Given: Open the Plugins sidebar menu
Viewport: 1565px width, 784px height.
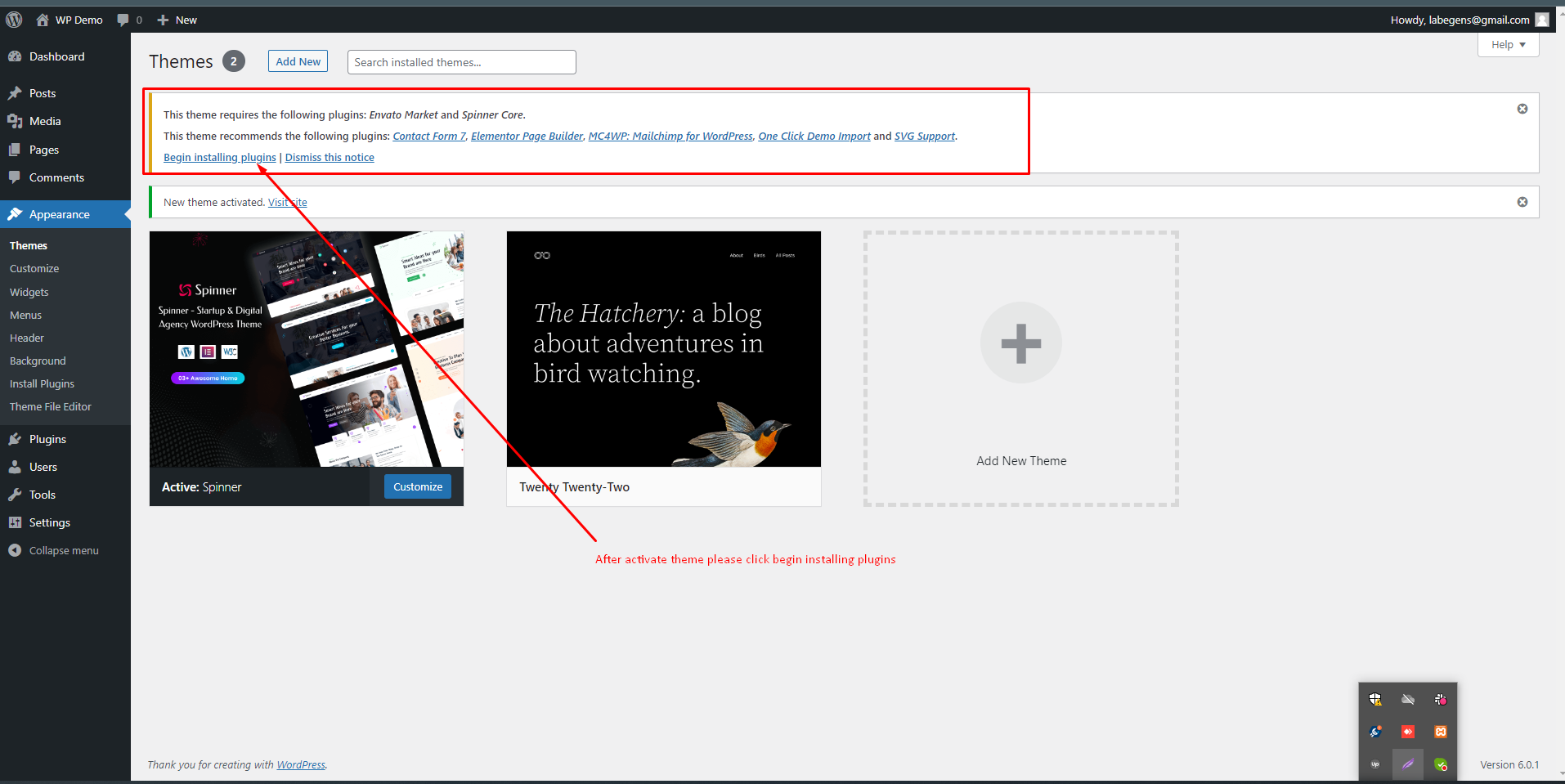Looking at the screenshot, I should (x=65, y=439).
